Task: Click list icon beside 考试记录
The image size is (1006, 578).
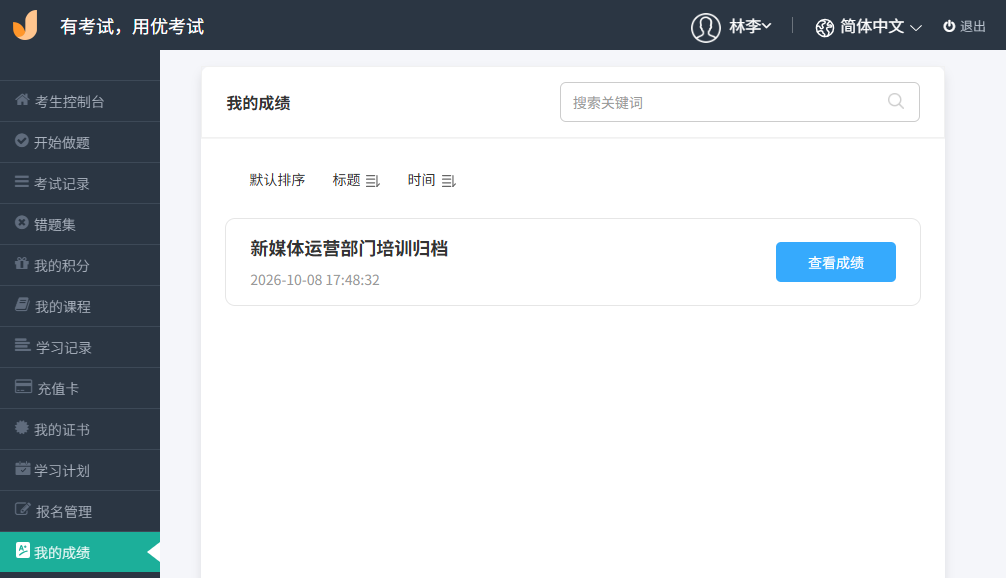Action: 22,182
